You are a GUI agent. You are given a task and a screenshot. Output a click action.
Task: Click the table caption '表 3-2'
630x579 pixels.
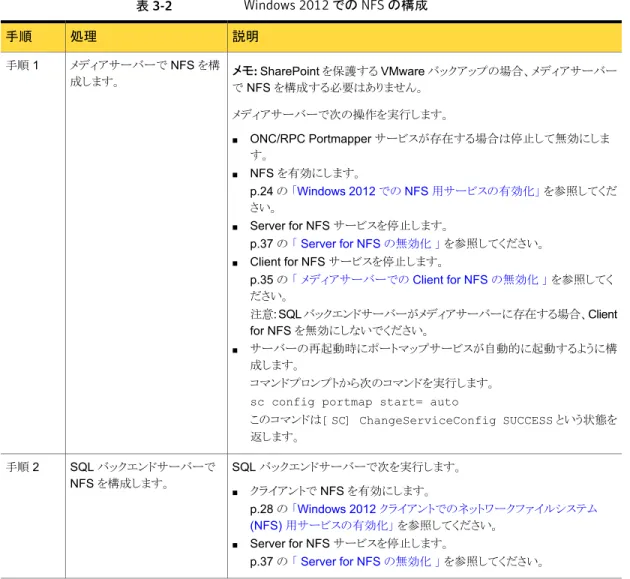point(154,6)
